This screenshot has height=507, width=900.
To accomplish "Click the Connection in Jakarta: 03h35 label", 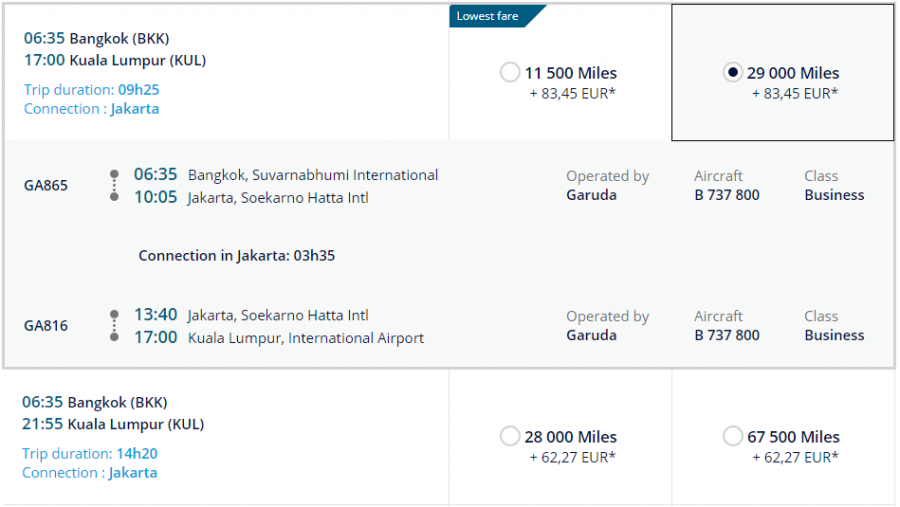I will pyautogui.click(x=237, y=255).
